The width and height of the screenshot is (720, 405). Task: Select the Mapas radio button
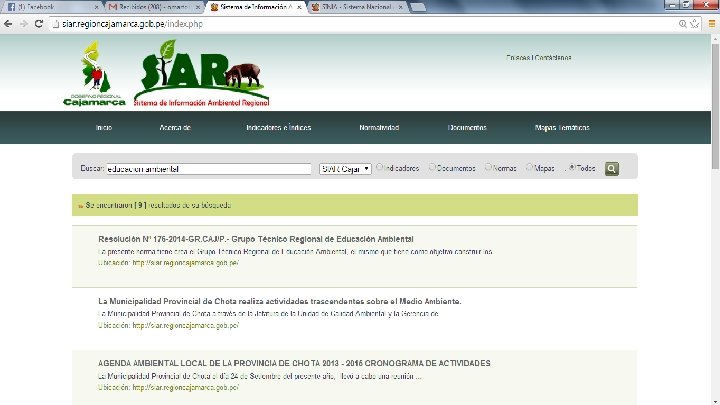click(x=529, y=168)
